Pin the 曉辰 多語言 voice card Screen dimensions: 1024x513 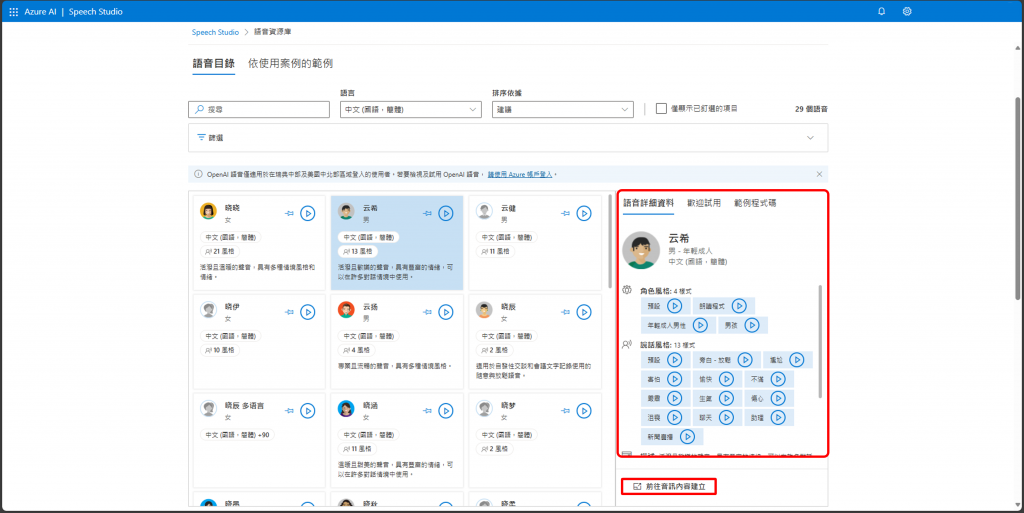click(289, 411)
